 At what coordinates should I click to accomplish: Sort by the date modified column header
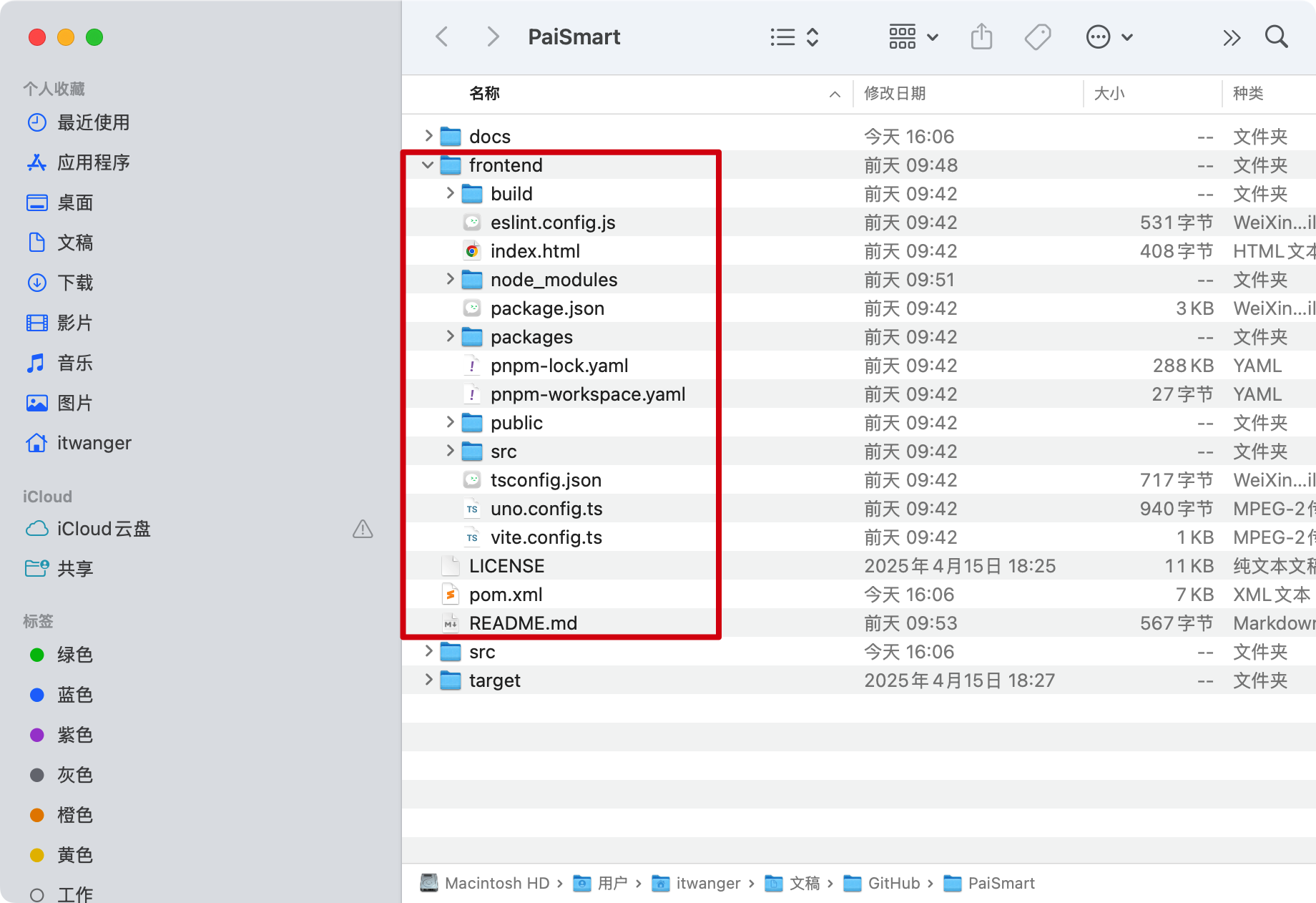tap(895, 94)
